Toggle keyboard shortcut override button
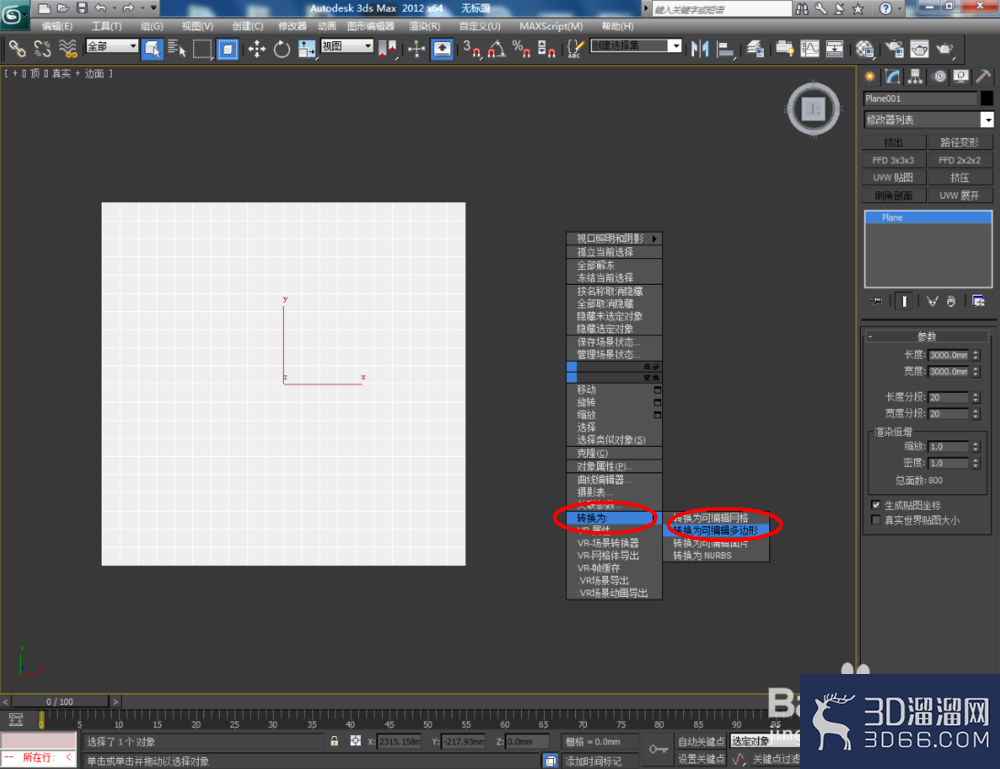The image size is (1000, 769). coord(442,48)
